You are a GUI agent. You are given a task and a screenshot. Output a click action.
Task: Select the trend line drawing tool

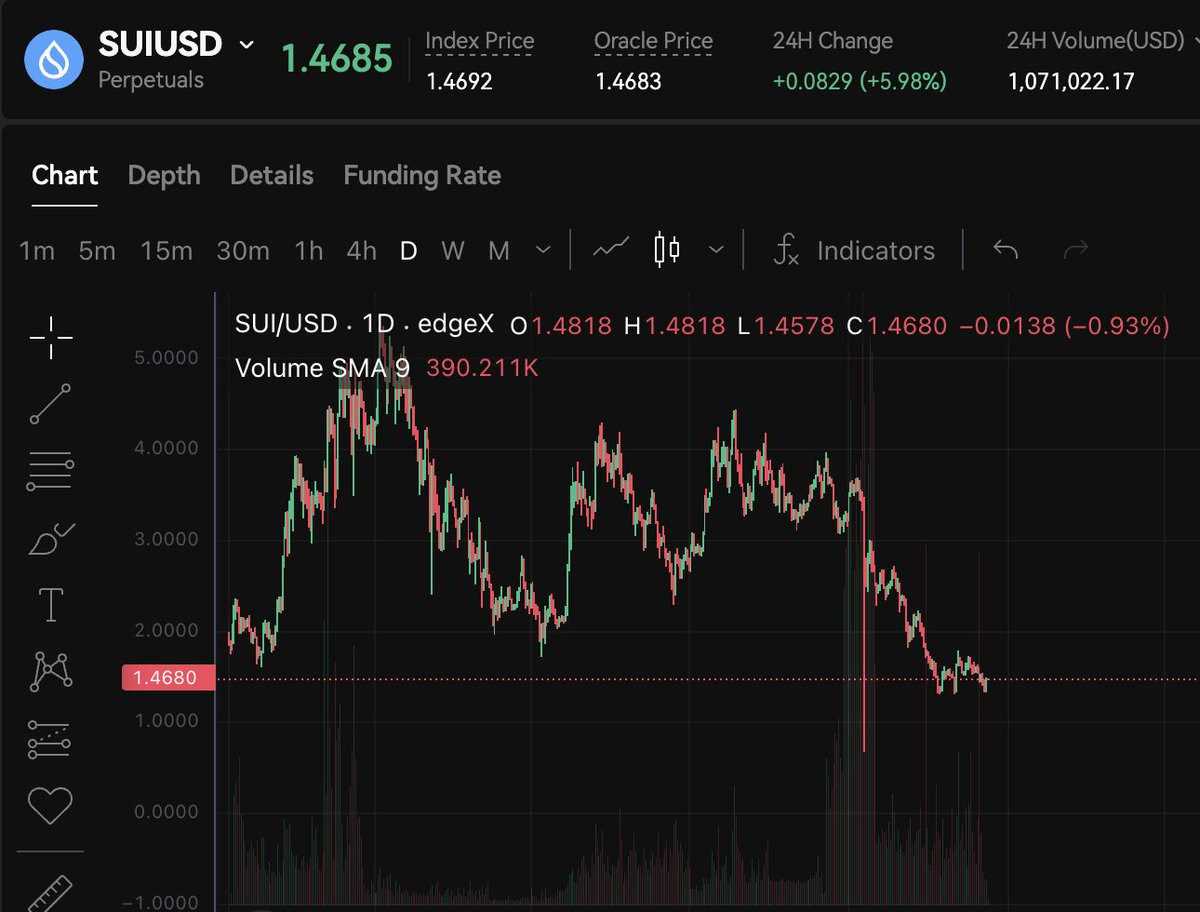pos(50,404)
